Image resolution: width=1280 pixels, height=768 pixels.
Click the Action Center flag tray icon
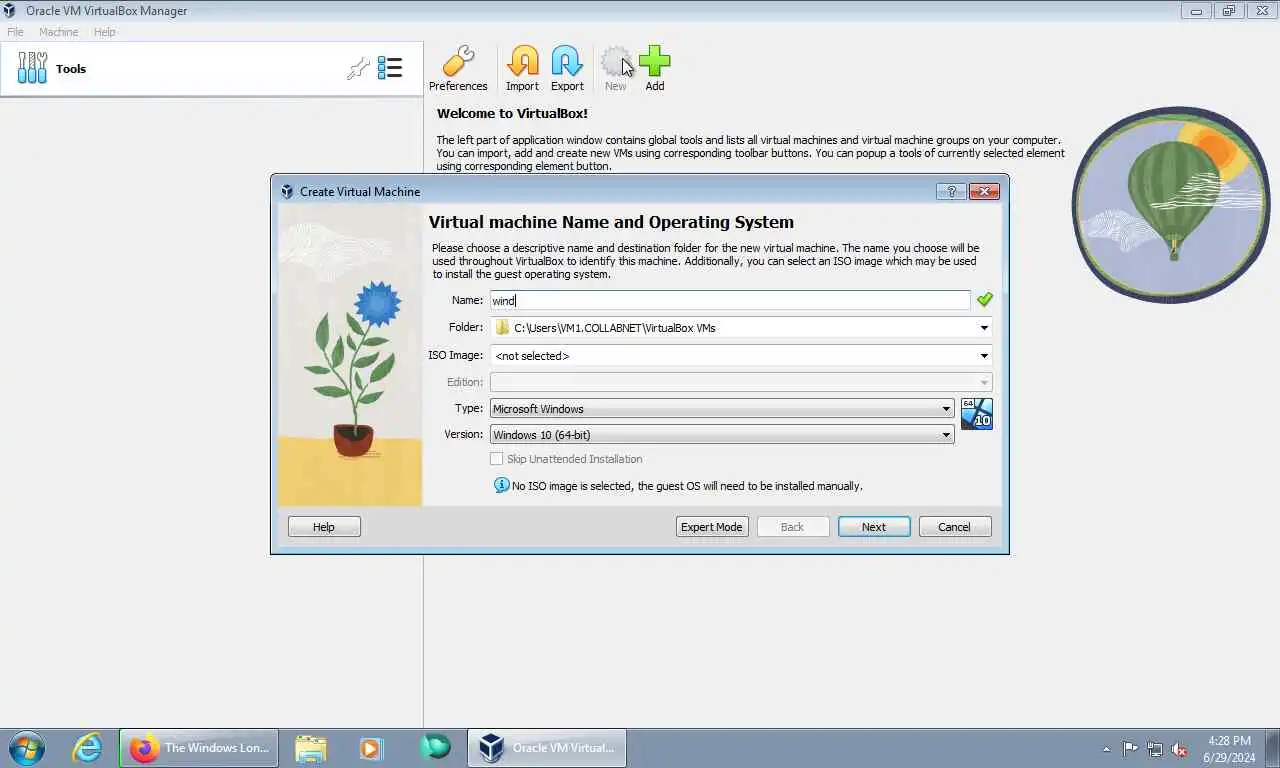1130,748
